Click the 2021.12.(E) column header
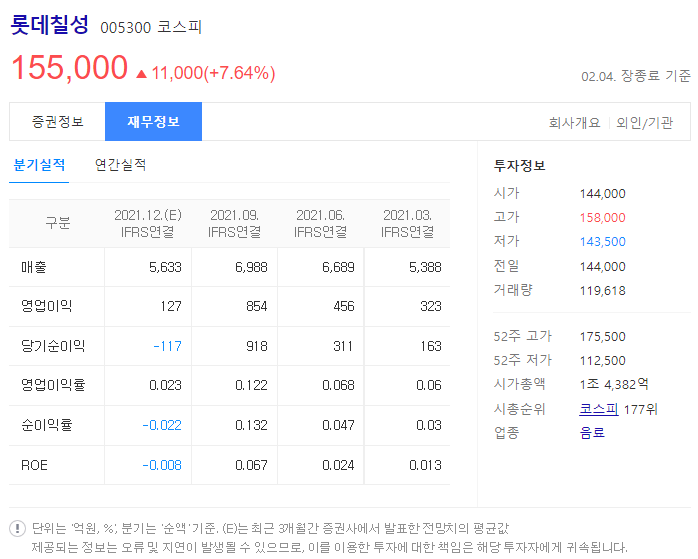This screenshot has width=698, height=559. pos(148,223)
